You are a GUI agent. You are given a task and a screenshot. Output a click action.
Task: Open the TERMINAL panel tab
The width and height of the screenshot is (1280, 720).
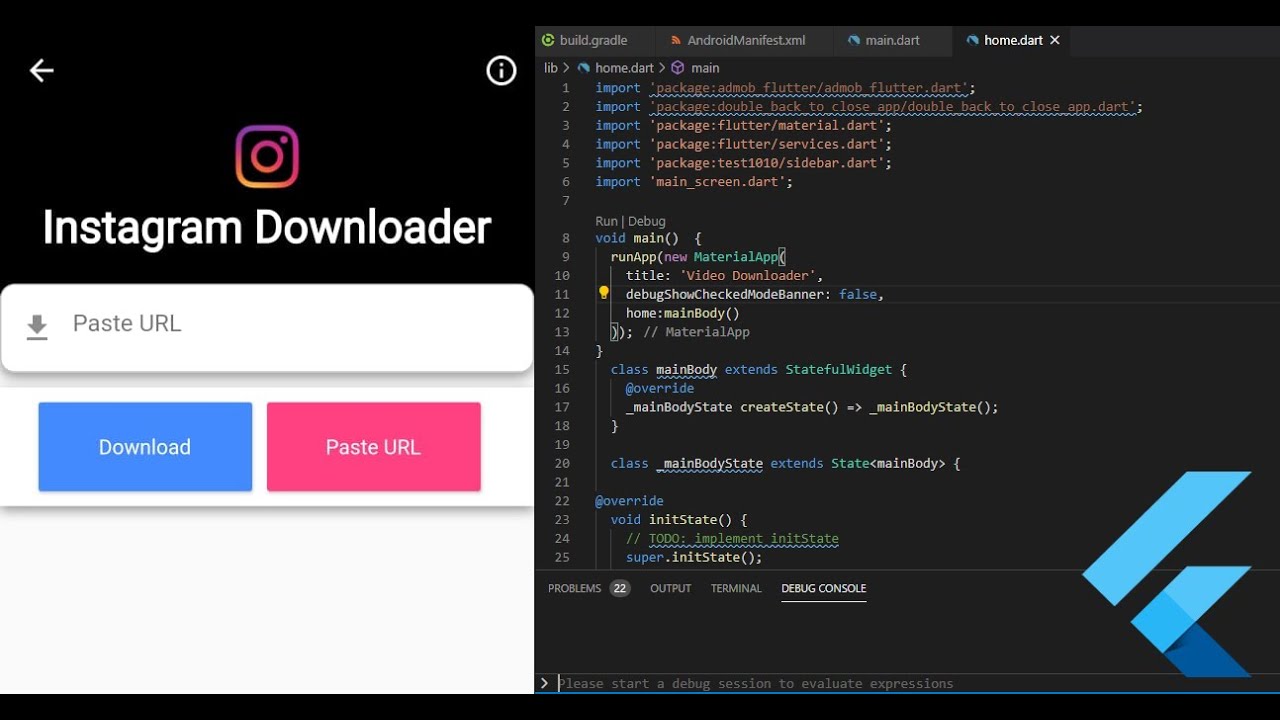click(736, 588)
